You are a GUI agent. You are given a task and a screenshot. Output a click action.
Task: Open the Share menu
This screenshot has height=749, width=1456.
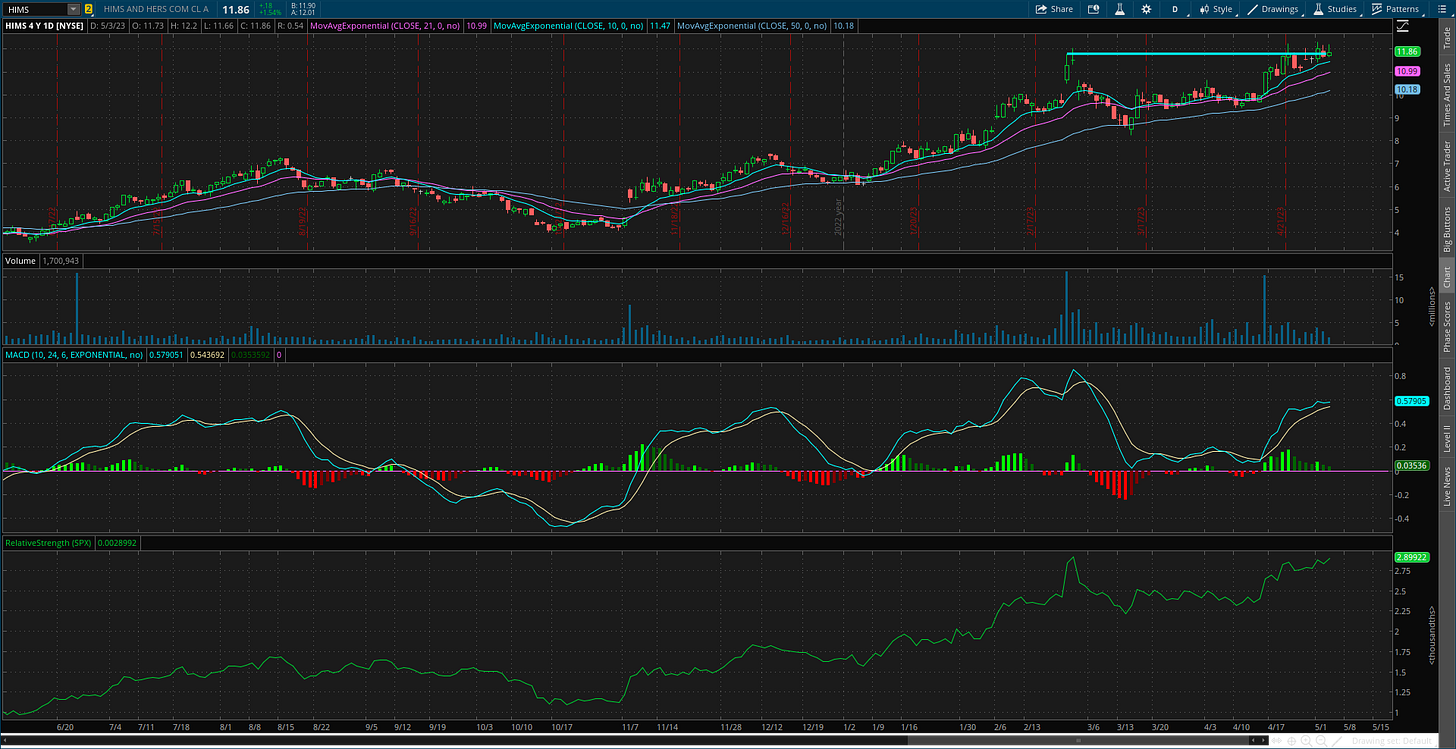pos(1054,9)
